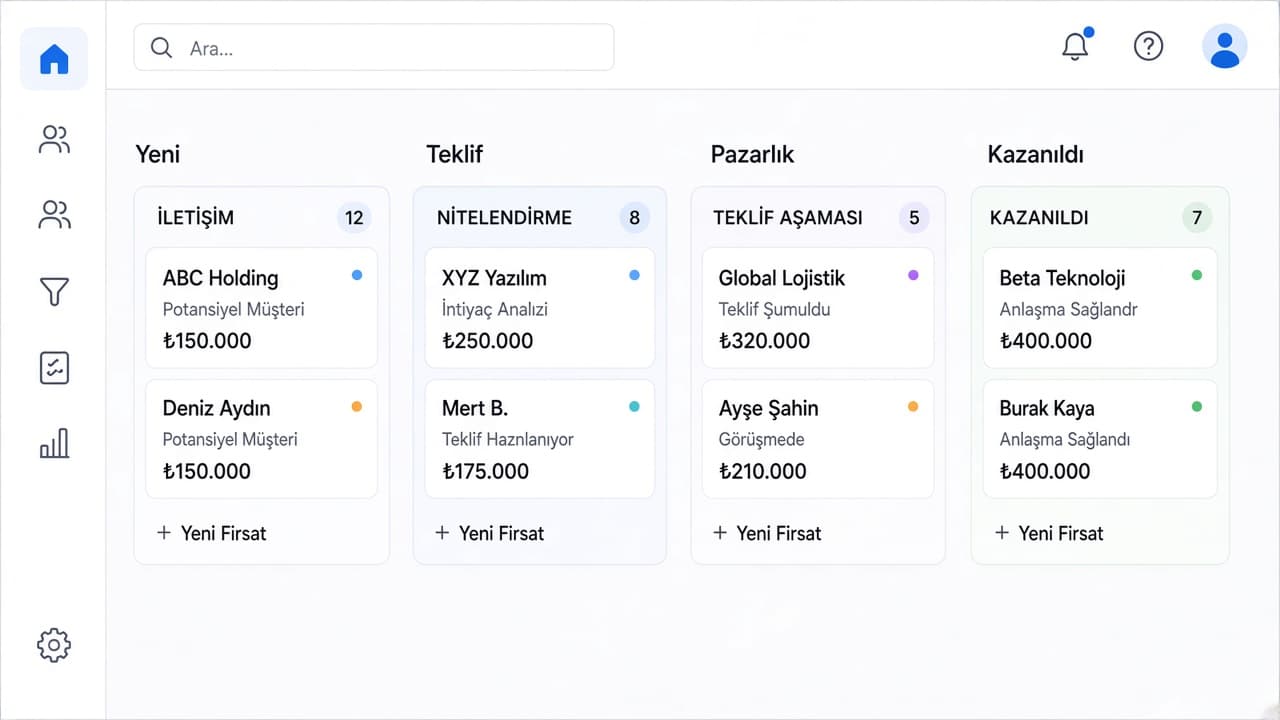Click the ₺210.000 amount on Ayşe Şahin
Image resolution: width=1280 pixels, height=720 pixels.
click(762, 471)
